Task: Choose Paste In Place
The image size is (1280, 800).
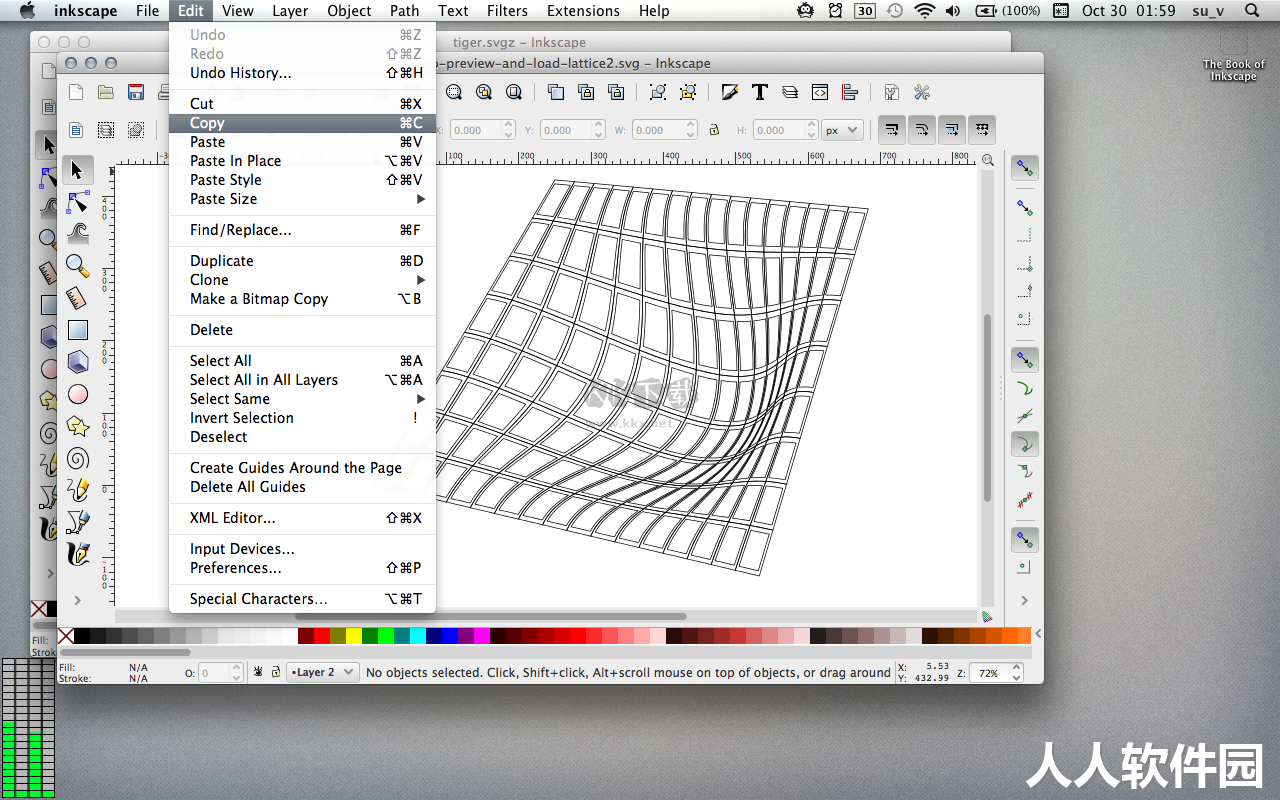Action: 302,161
